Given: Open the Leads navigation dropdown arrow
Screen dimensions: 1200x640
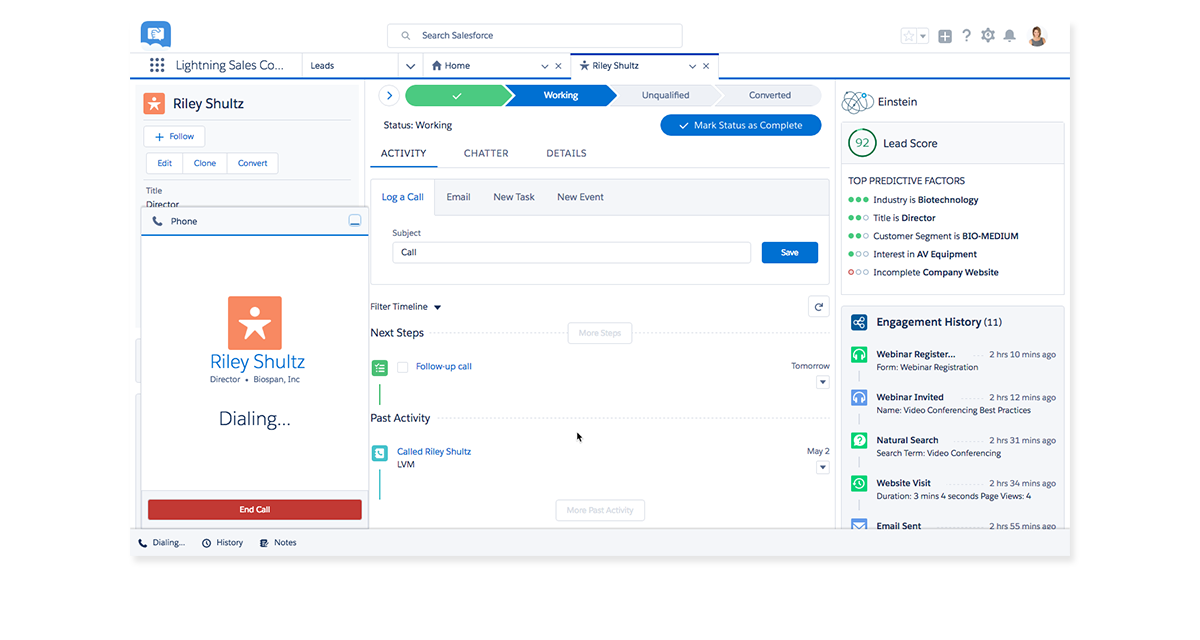Looking at the screenshot, I should (410, 66).
